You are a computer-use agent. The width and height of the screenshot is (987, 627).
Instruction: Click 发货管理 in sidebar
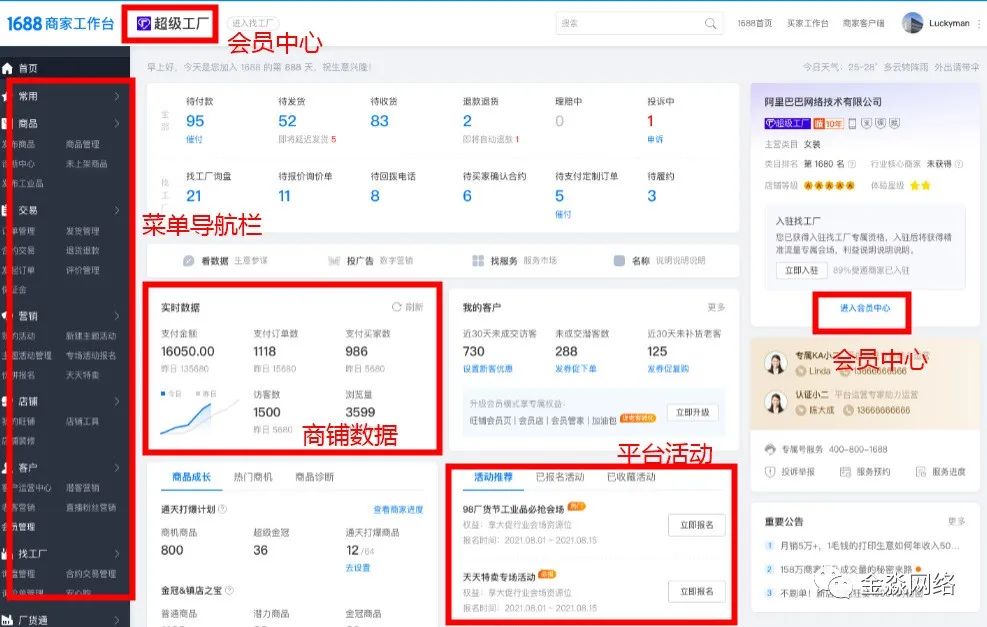(x=82, y=231)
